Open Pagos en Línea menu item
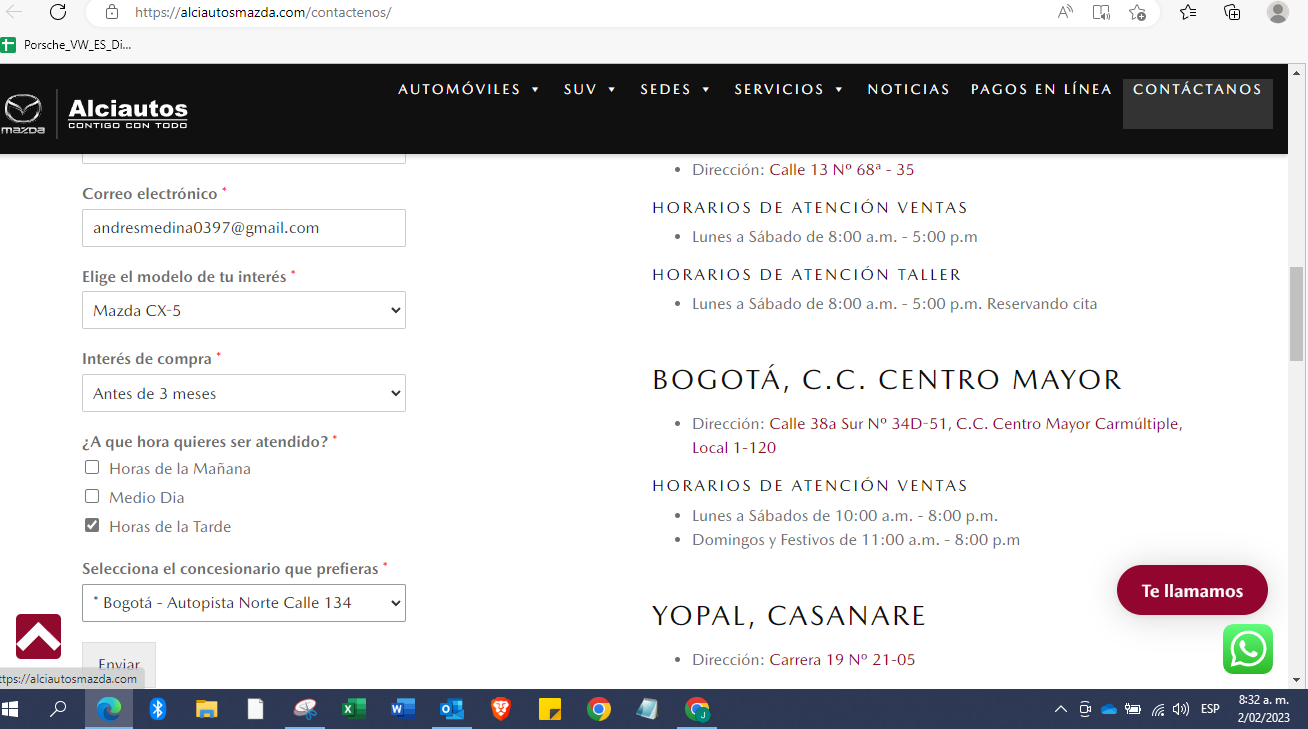This screenshot has height=729, width=1308. pos(1041,89)
